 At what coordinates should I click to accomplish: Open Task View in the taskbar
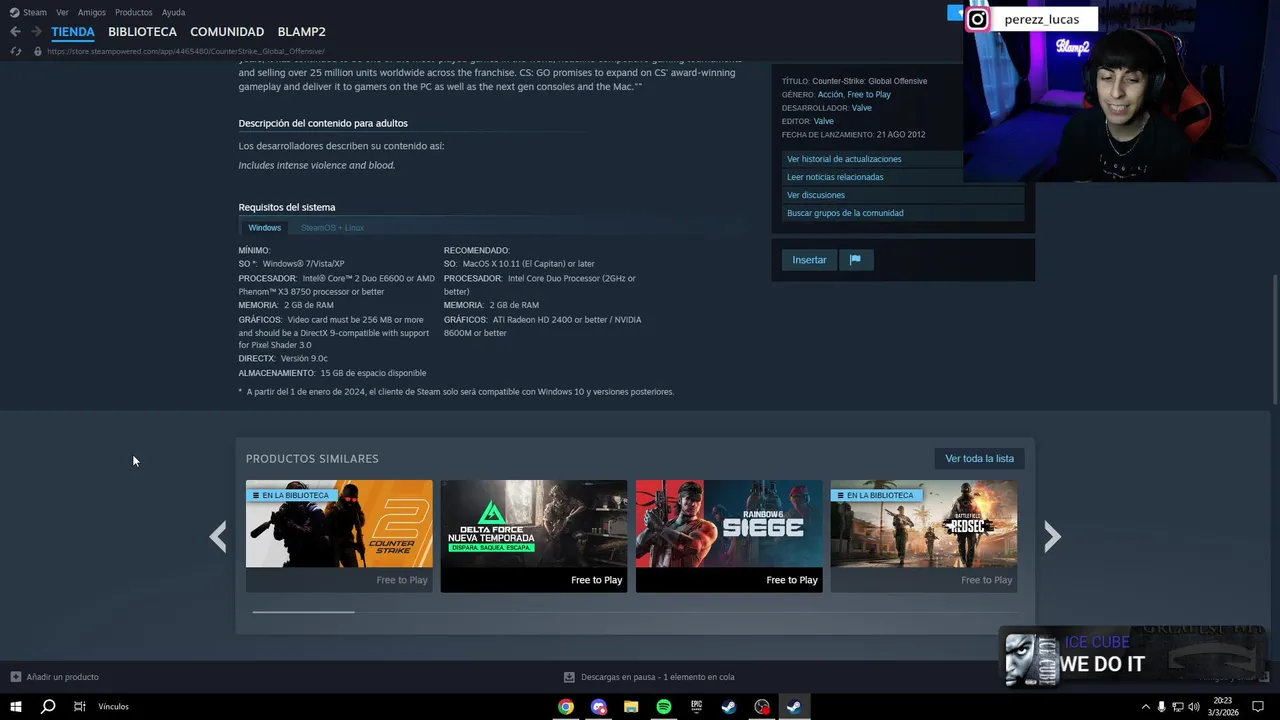80,706
